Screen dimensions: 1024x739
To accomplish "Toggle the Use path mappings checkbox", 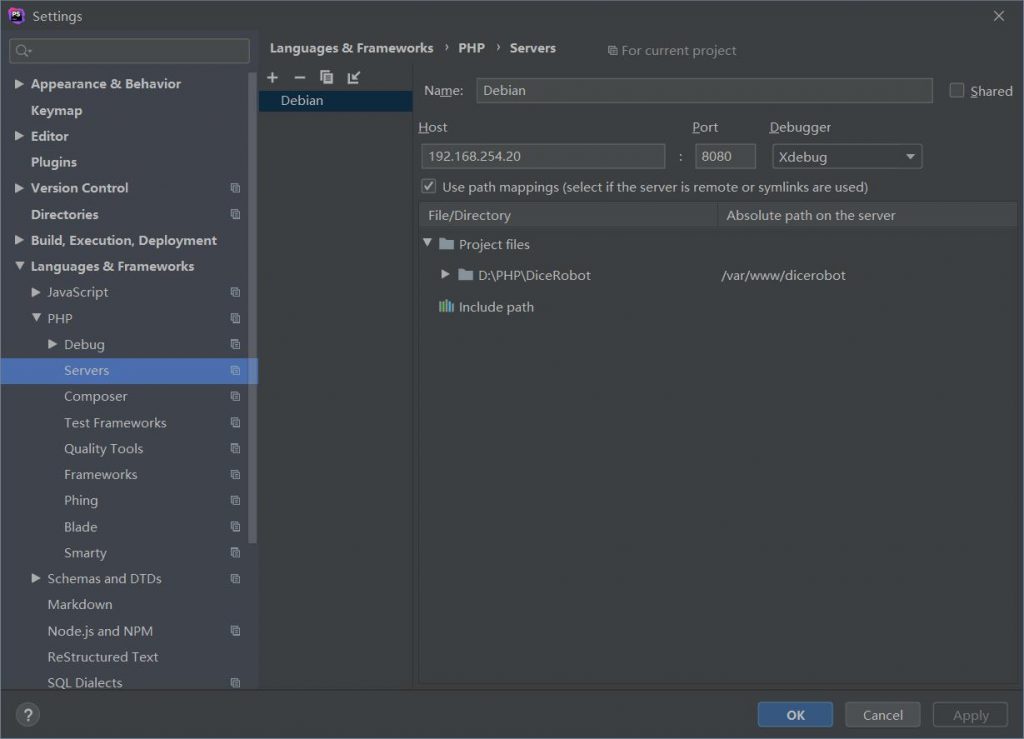I will [x=428, y=187].
